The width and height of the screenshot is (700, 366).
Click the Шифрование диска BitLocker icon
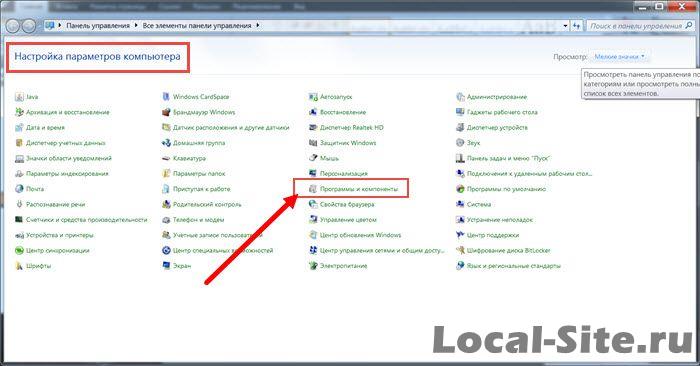(x=460, y=250)
